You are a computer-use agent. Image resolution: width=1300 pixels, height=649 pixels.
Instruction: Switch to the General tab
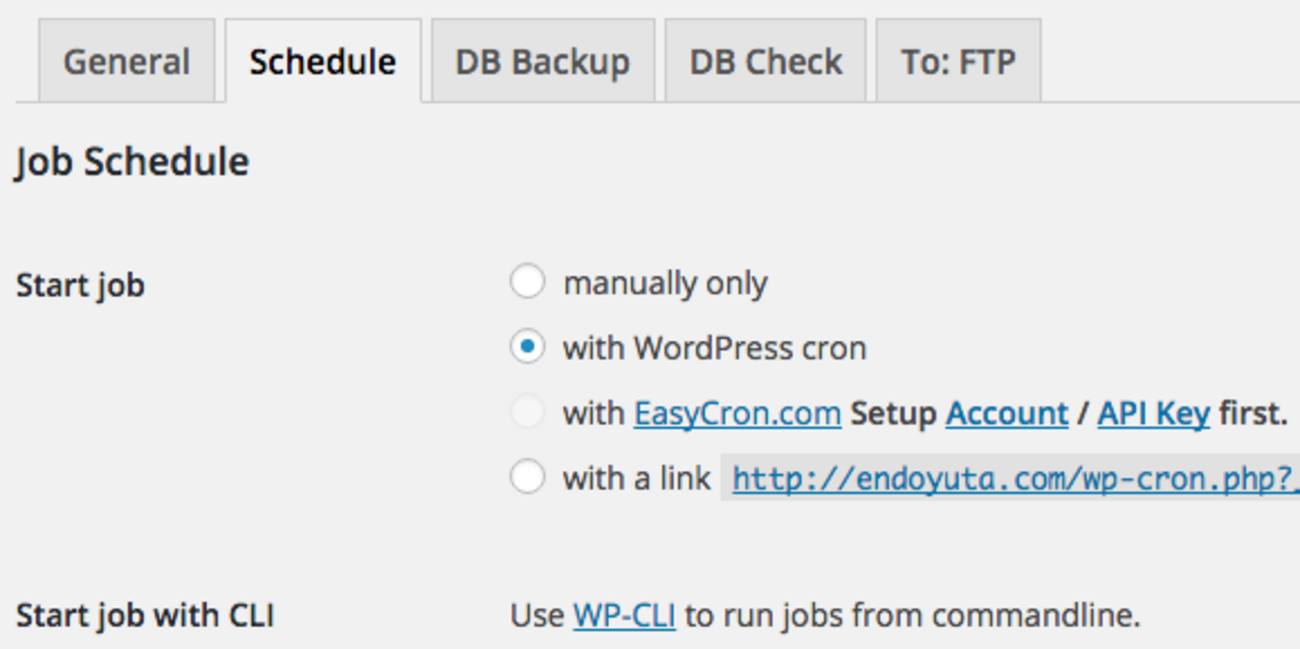point(126,62)
